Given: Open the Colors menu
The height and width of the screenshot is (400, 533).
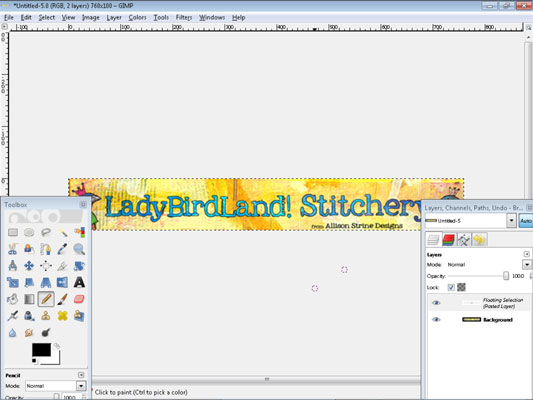Looking at the screenshot, I should 137,17.
